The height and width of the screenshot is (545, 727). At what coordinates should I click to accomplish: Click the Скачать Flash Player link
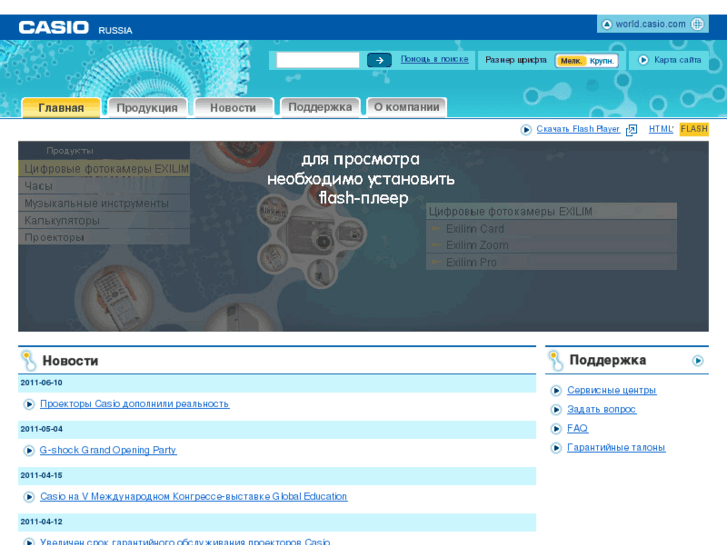(578, 129)
